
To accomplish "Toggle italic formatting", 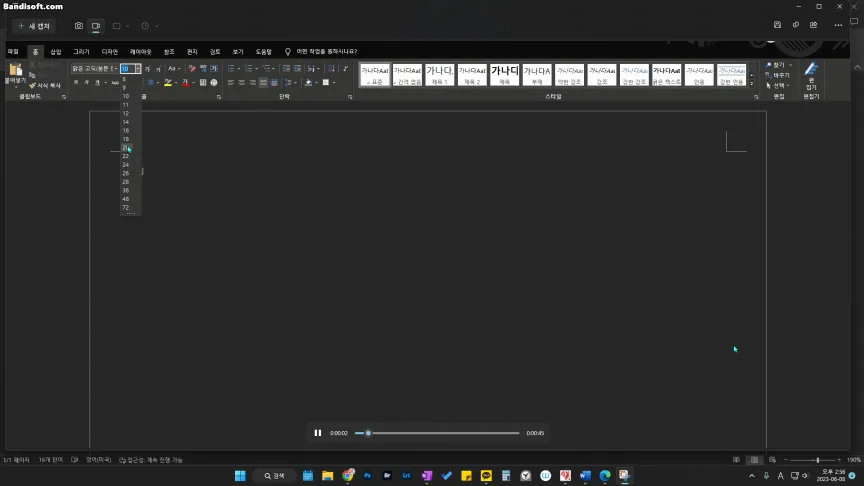I will pos(87,83).
